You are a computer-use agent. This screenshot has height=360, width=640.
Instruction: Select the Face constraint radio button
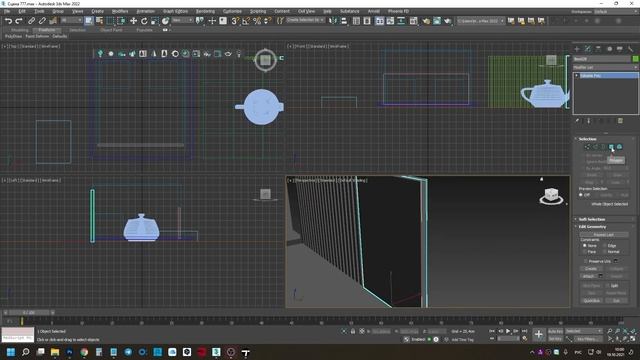(x=584, y=252)
